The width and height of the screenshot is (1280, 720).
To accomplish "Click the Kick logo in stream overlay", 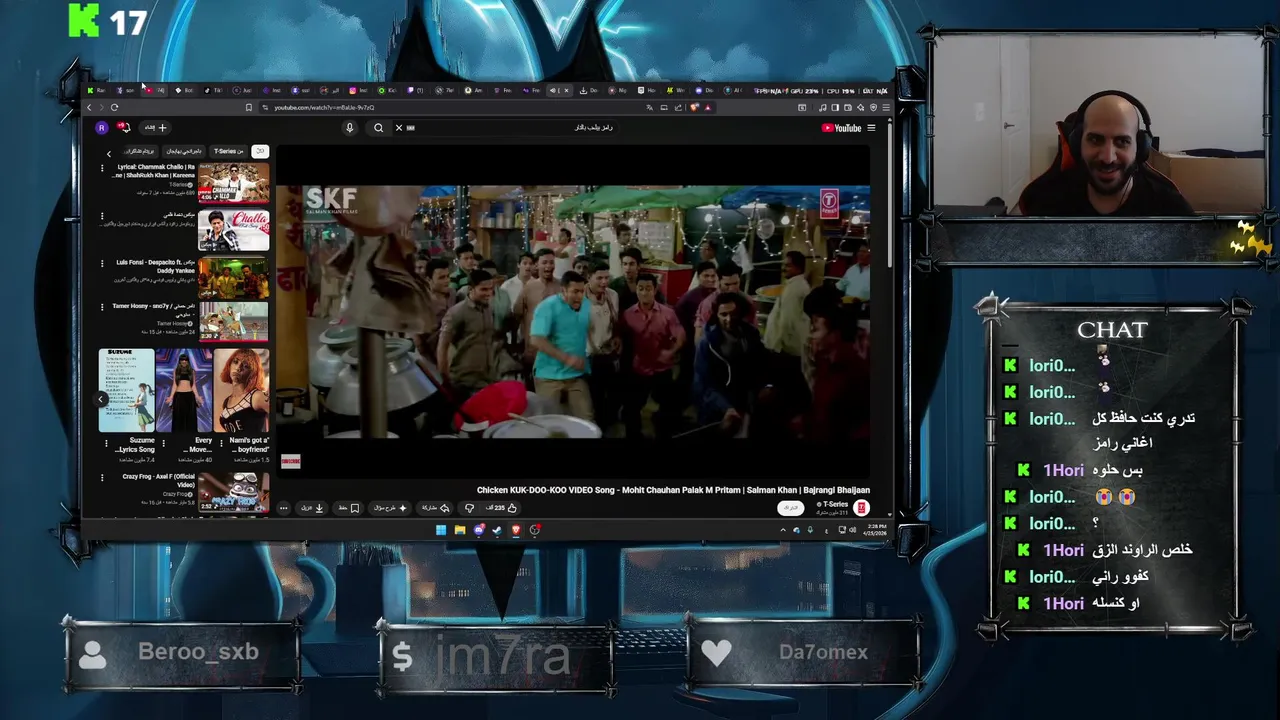I will pos(84,20).
